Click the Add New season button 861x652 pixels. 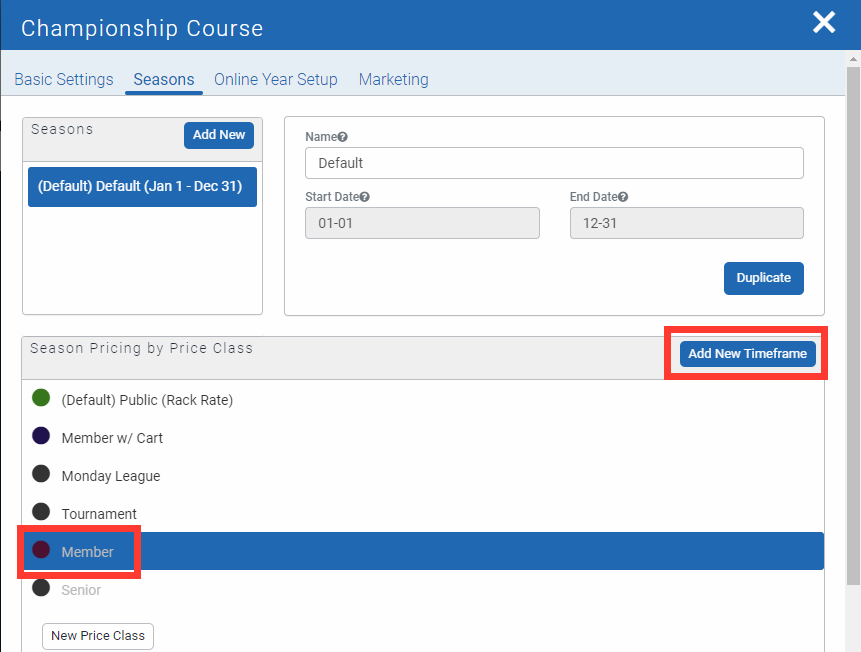(218, 135)
